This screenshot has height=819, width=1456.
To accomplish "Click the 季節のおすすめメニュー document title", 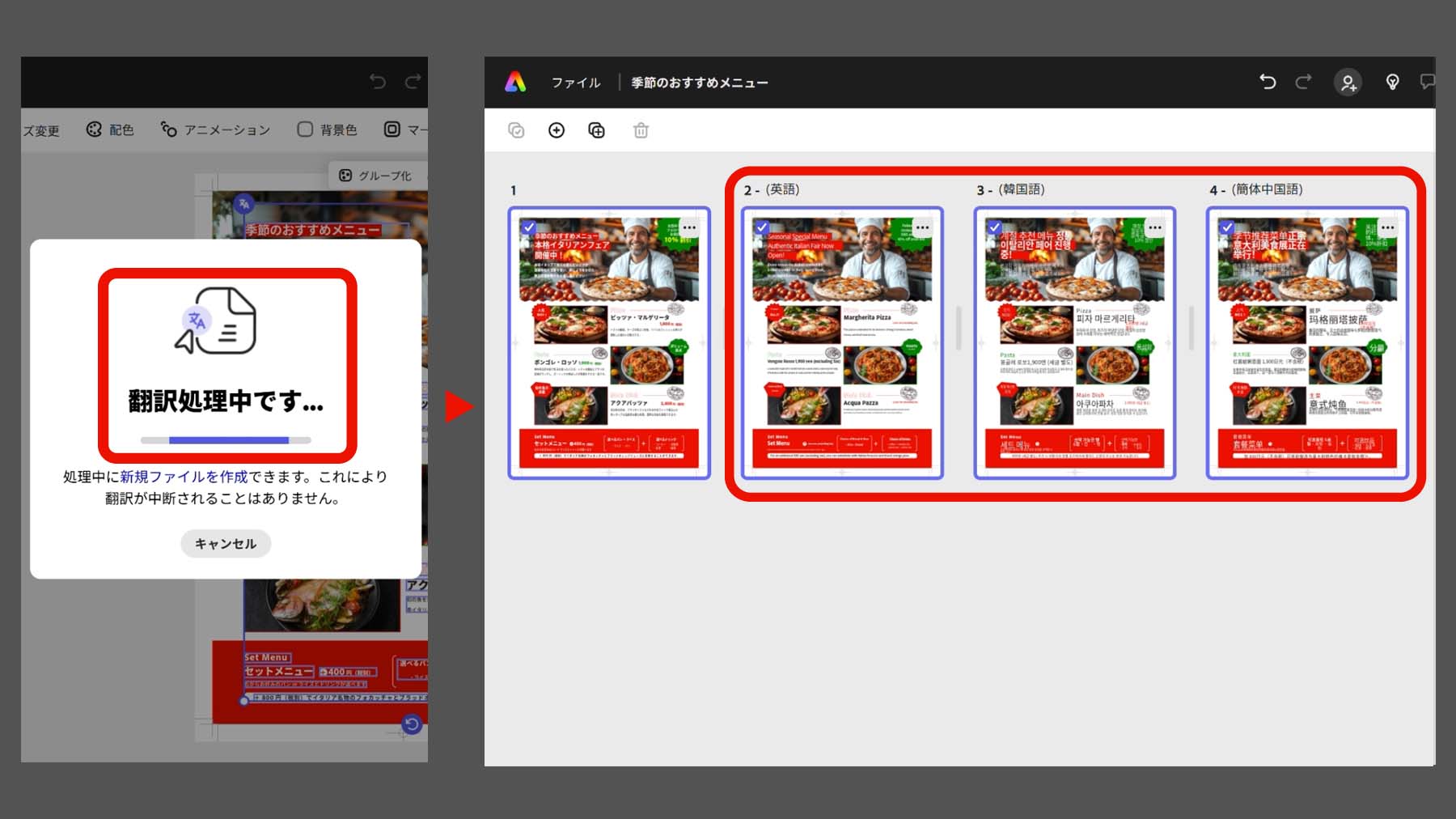I will point(700,83).
